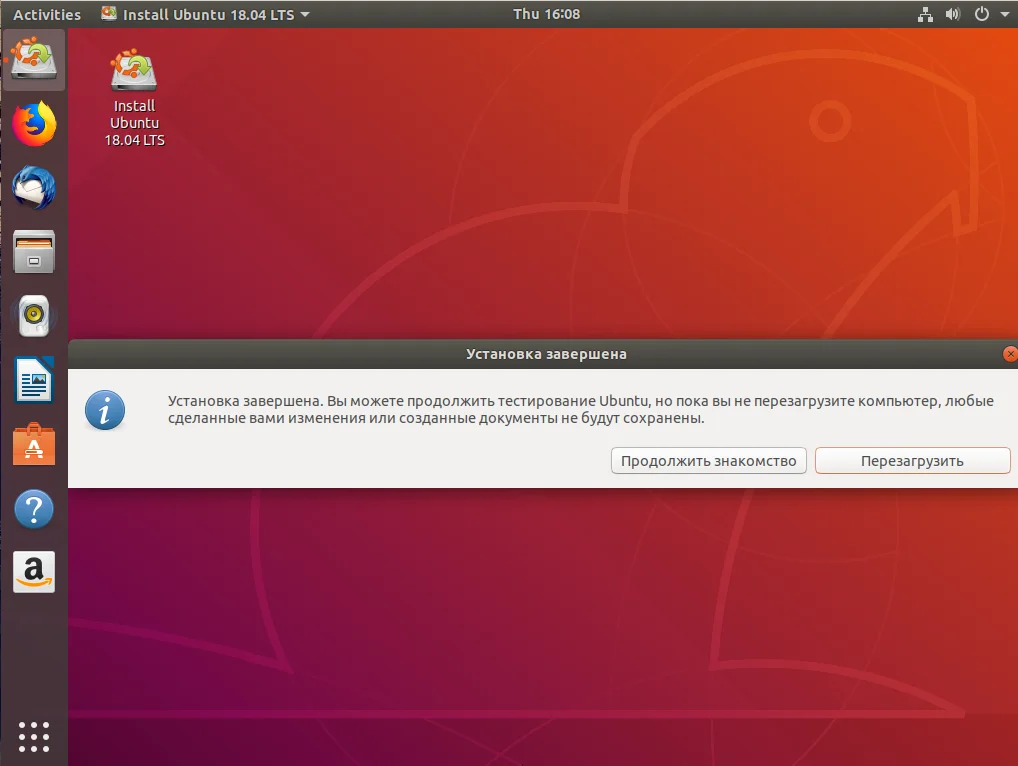Open the Files manager in the dock

click(x=34, y=252)
